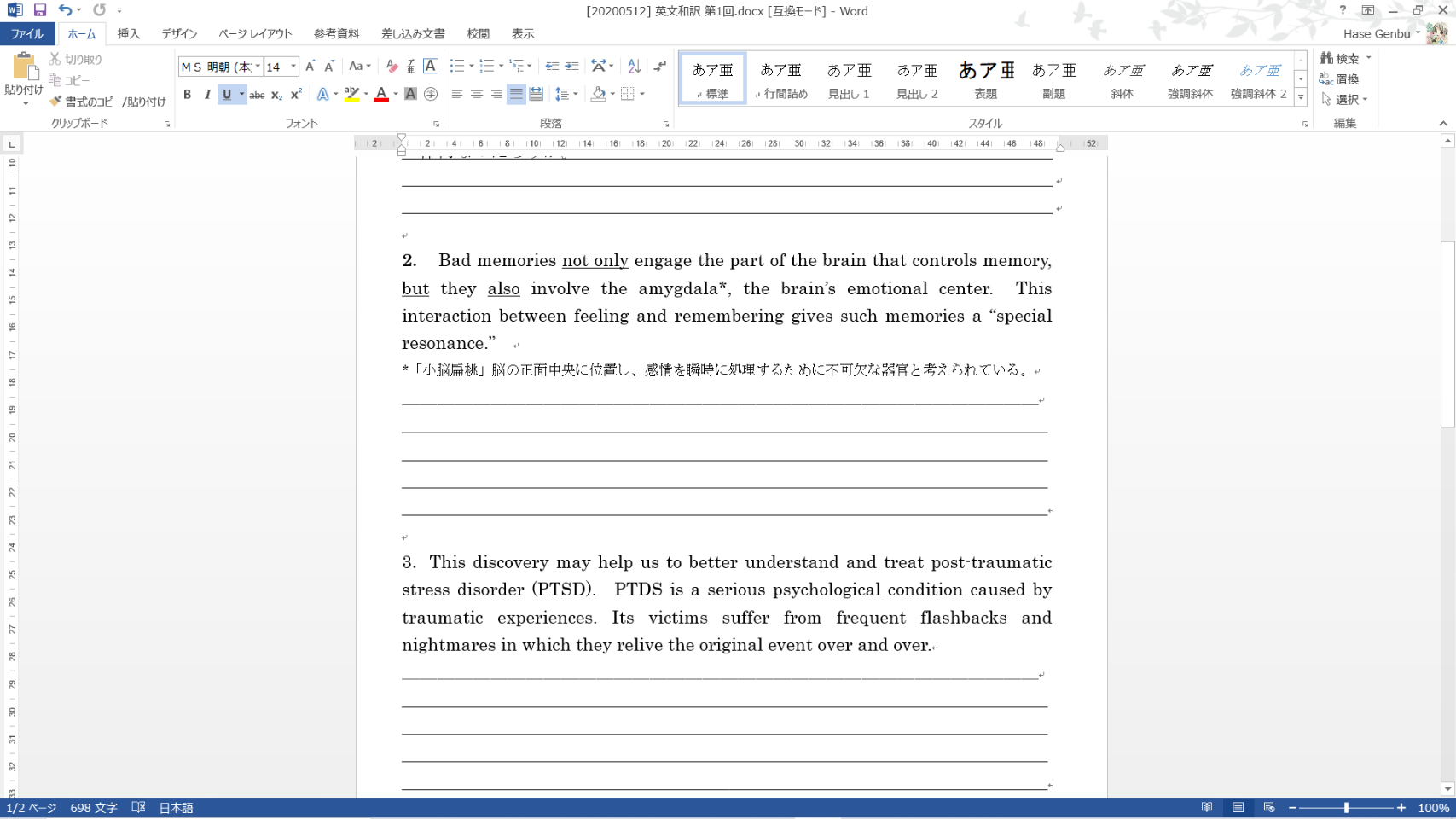Click the Format Painter (書式のコピー/貼り付け) button

(x=107, y=102)
